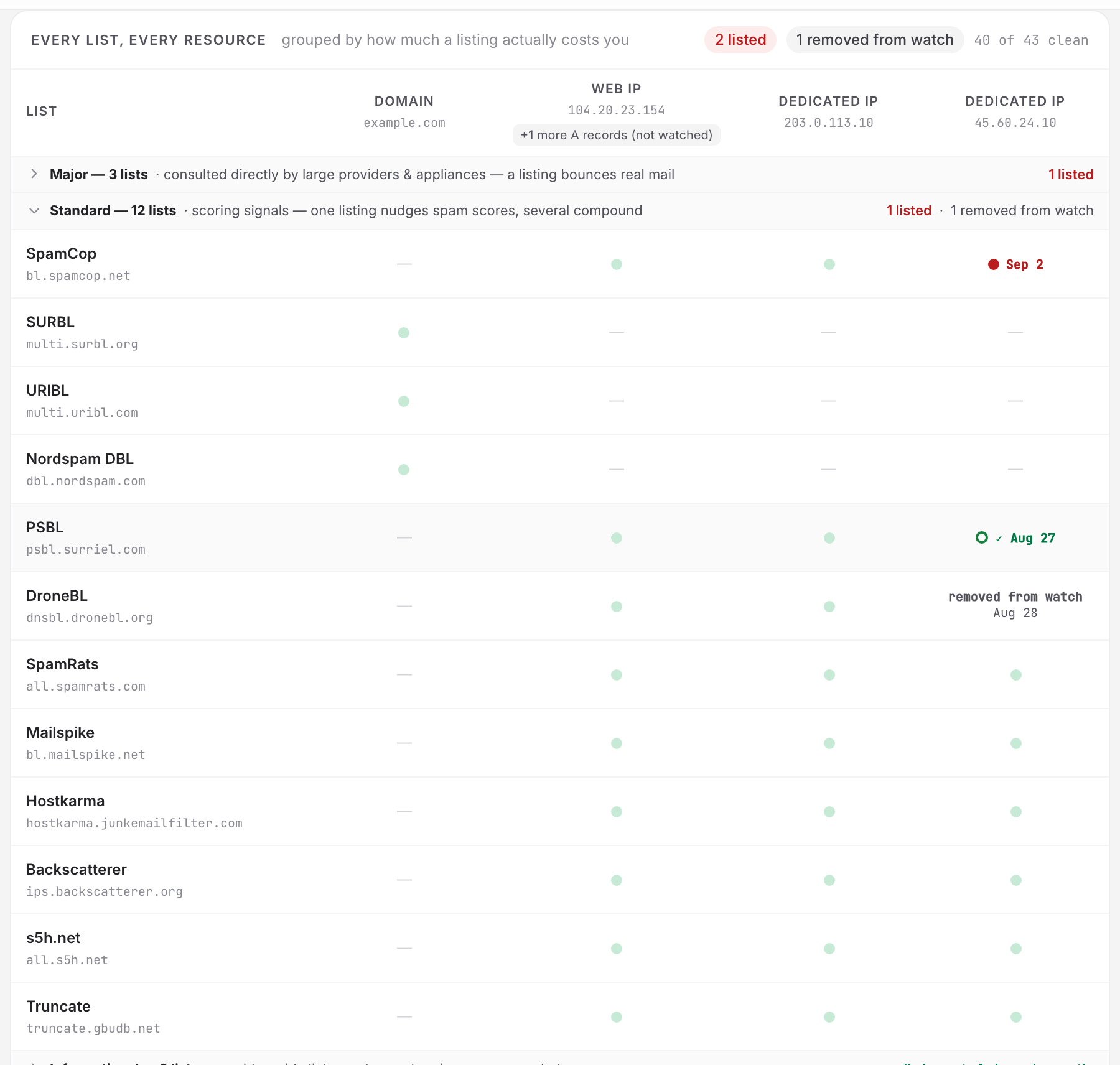
Task: Click the red SpamCop listed dot Sep 2
Action: tap(994, 264)
